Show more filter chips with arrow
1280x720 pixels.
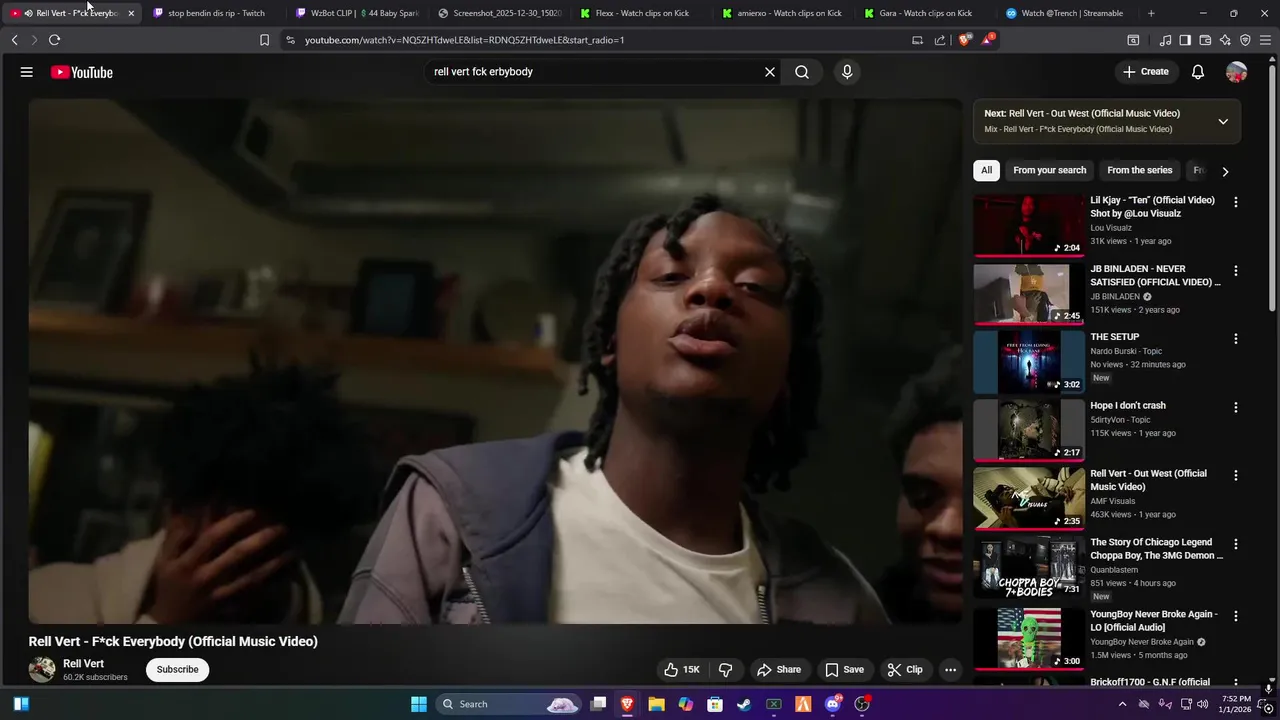(1225, 171)
